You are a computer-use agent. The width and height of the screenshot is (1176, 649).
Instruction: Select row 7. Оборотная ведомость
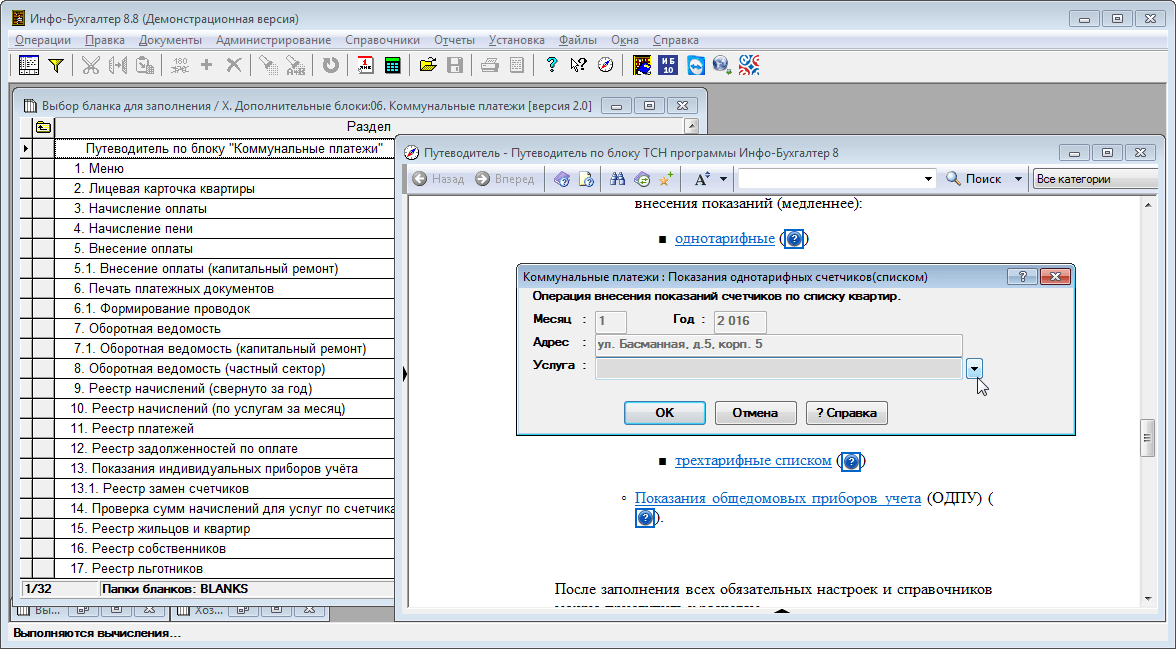coord(225,329)
